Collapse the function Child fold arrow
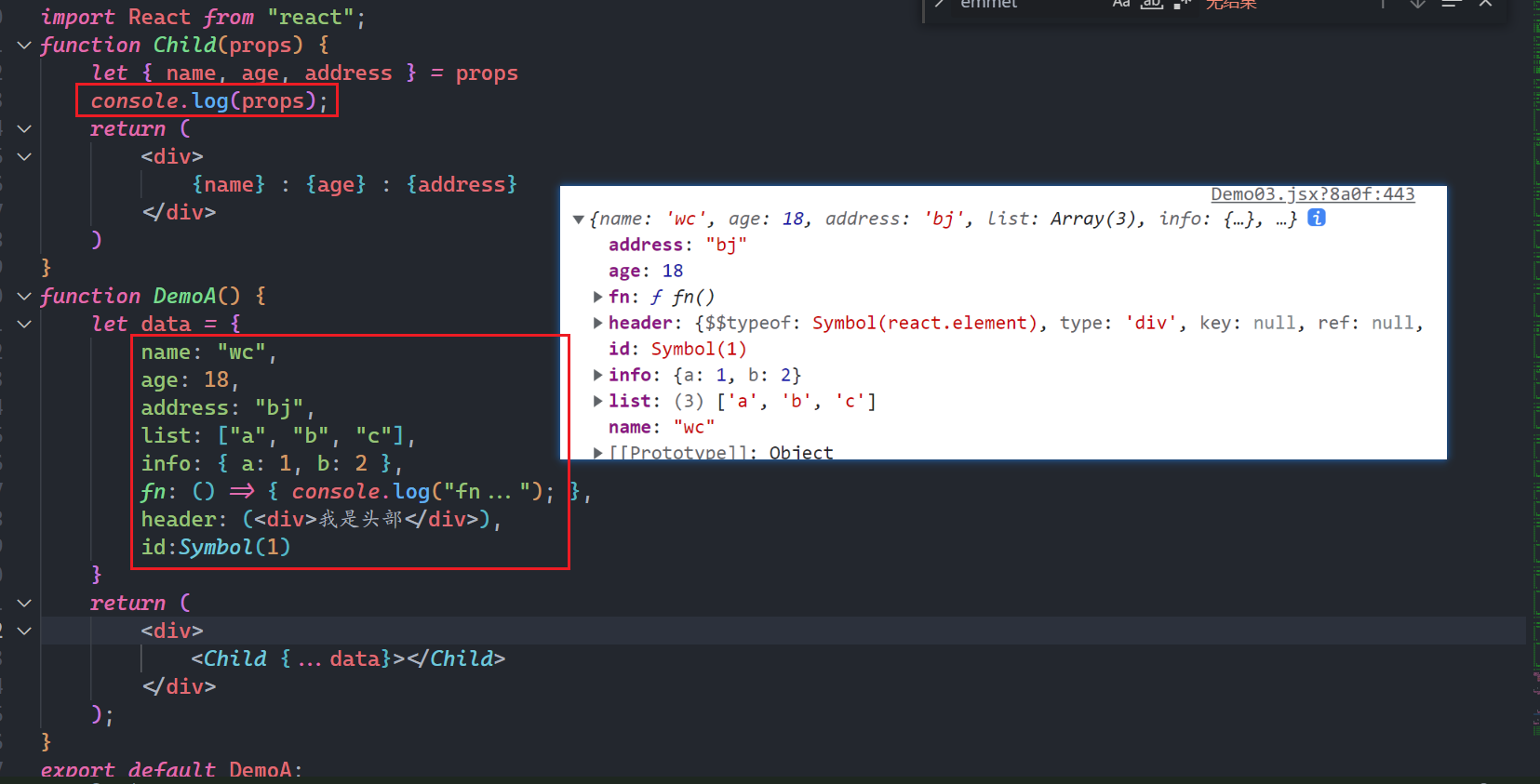 point(25,45)
